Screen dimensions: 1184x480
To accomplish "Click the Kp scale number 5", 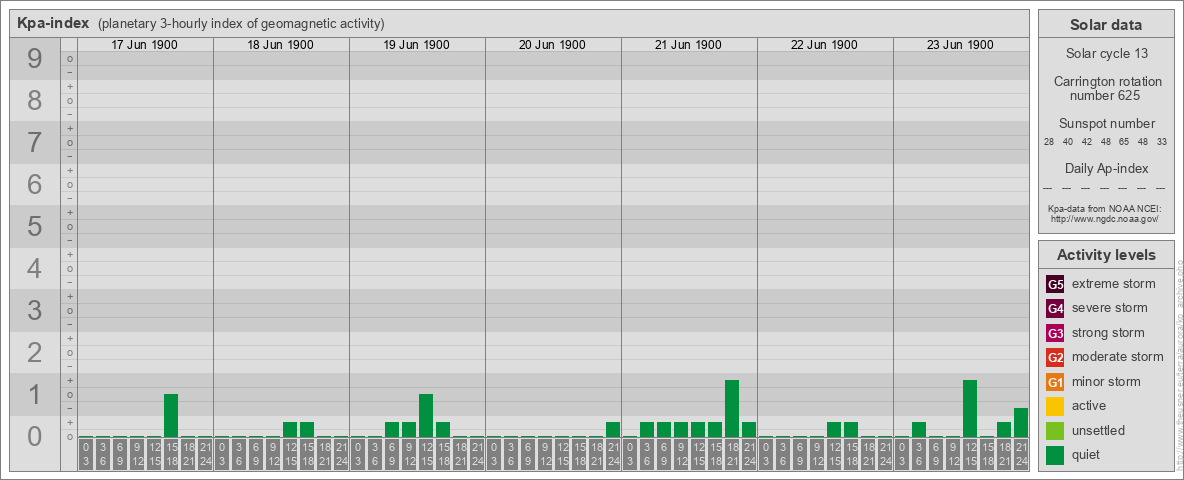I will pyautogui.click(x=34, y=226).
